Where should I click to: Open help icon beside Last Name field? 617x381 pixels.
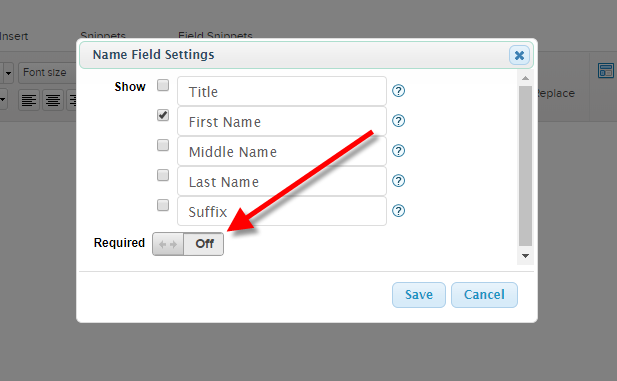tap(398, 181)
